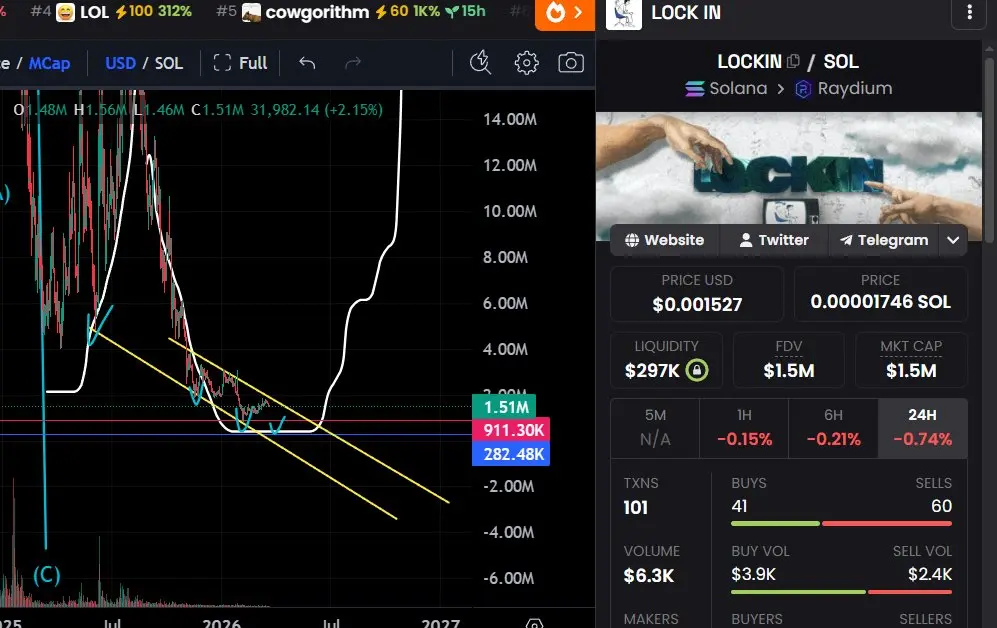Open the indicator quick-search icon
Screen dimensions: 997x628
[x=480, y=63]
